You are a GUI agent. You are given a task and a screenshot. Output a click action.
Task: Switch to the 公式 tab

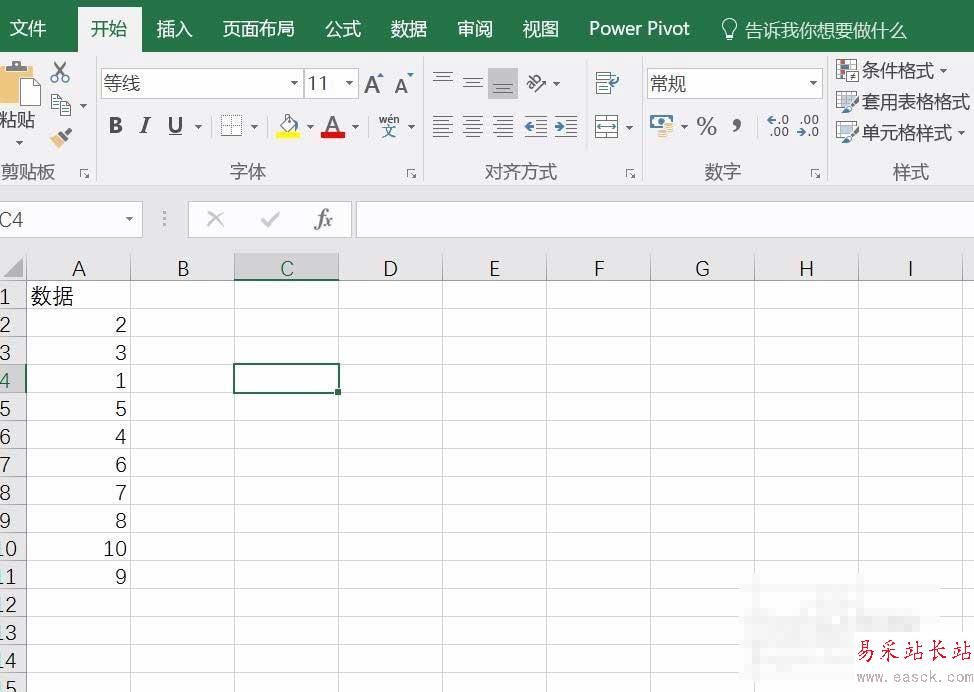click(343, 29)
